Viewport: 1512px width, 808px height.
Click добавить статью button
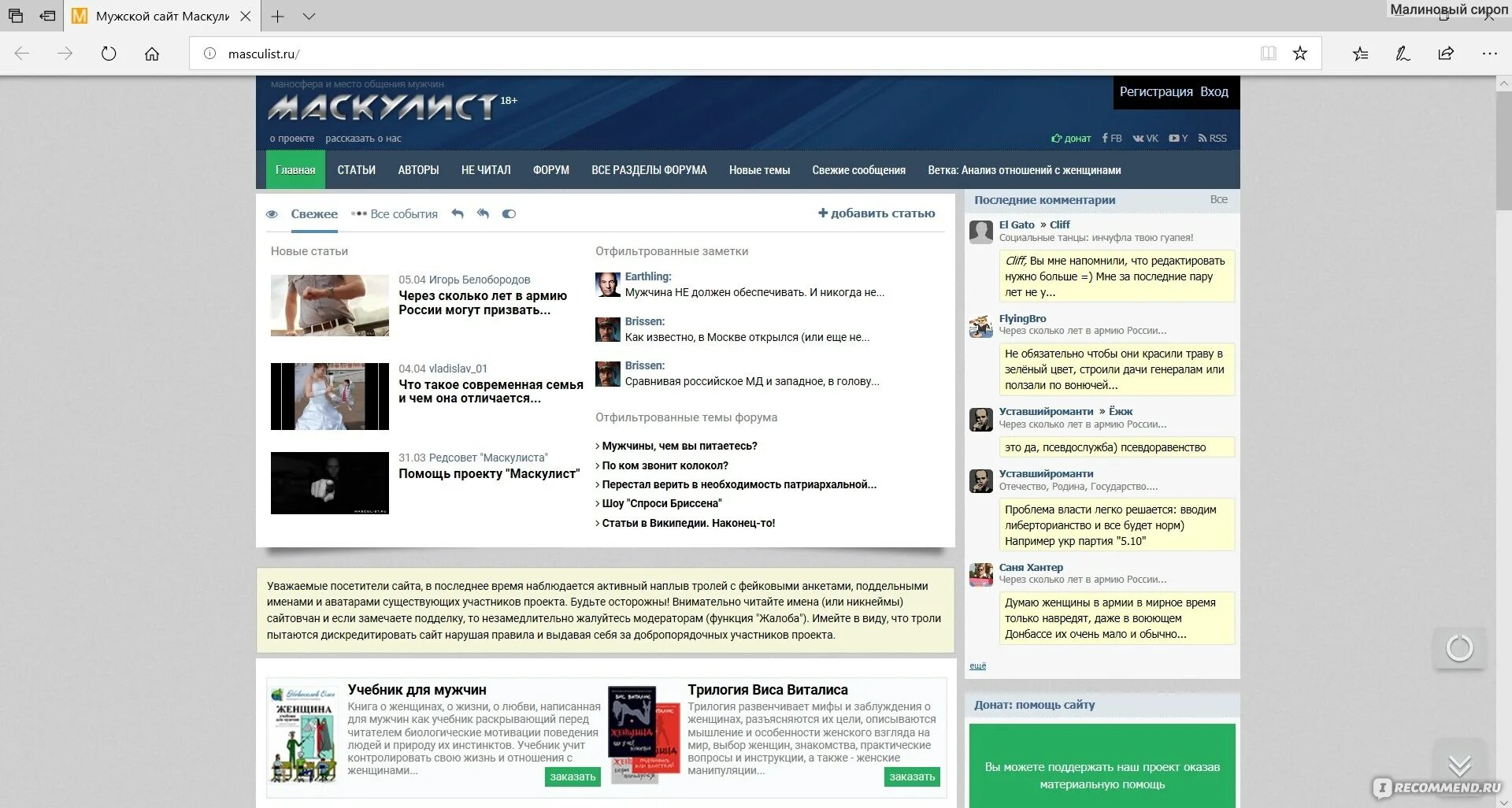876,213
